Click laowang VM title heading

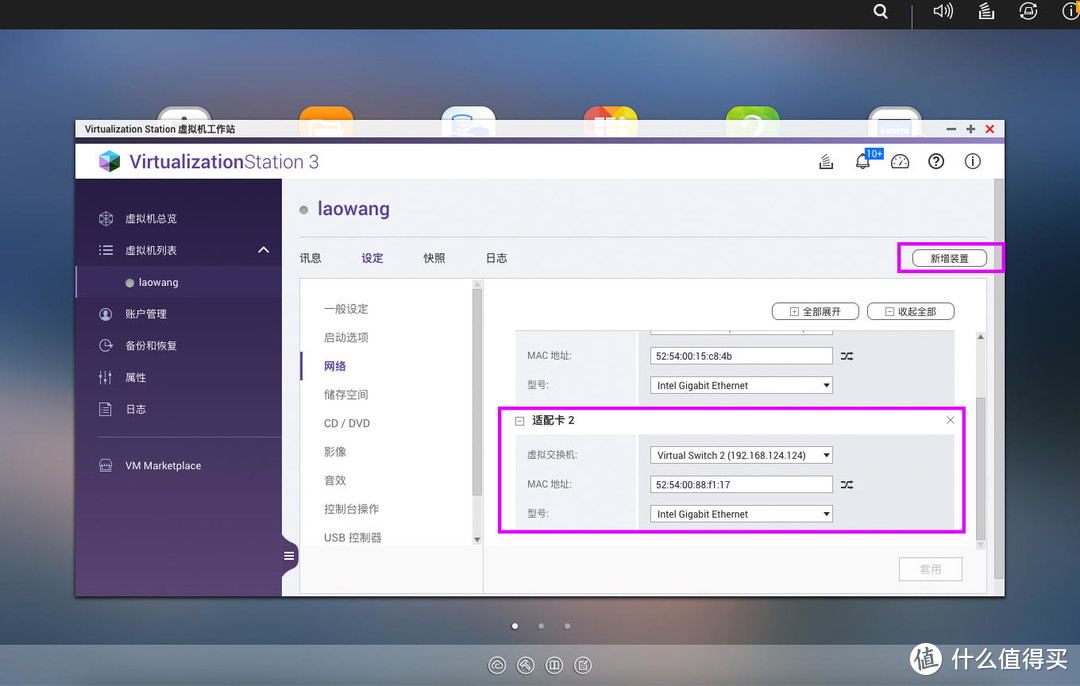[x=353, y=209]
